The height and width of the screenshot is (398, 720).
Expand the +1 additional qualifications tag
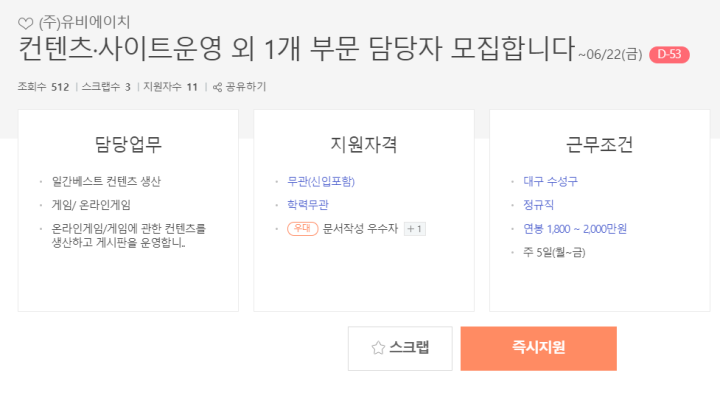(415, 229)
